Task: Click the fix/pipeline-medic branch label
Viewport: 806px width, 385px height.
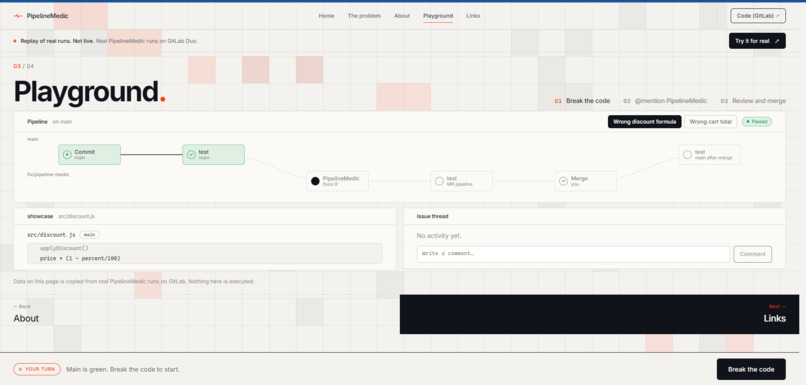Action: [x=48, y=175]
